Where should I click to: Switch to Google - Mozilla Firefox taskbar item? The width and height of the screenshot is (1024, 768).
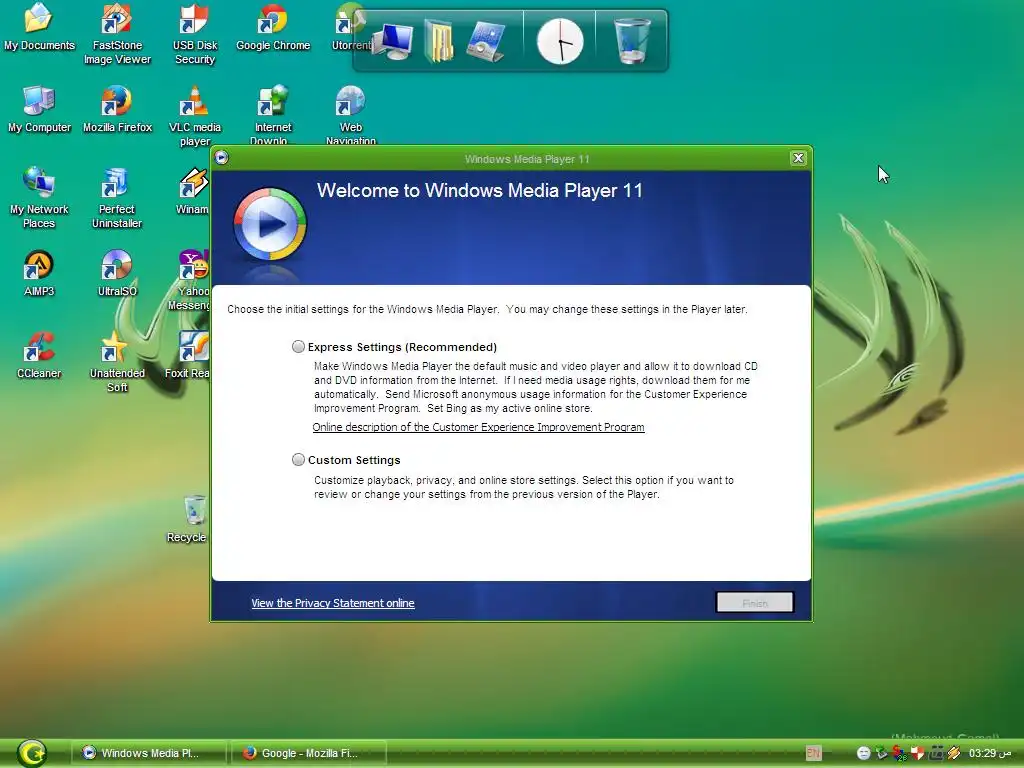point(308,753)
